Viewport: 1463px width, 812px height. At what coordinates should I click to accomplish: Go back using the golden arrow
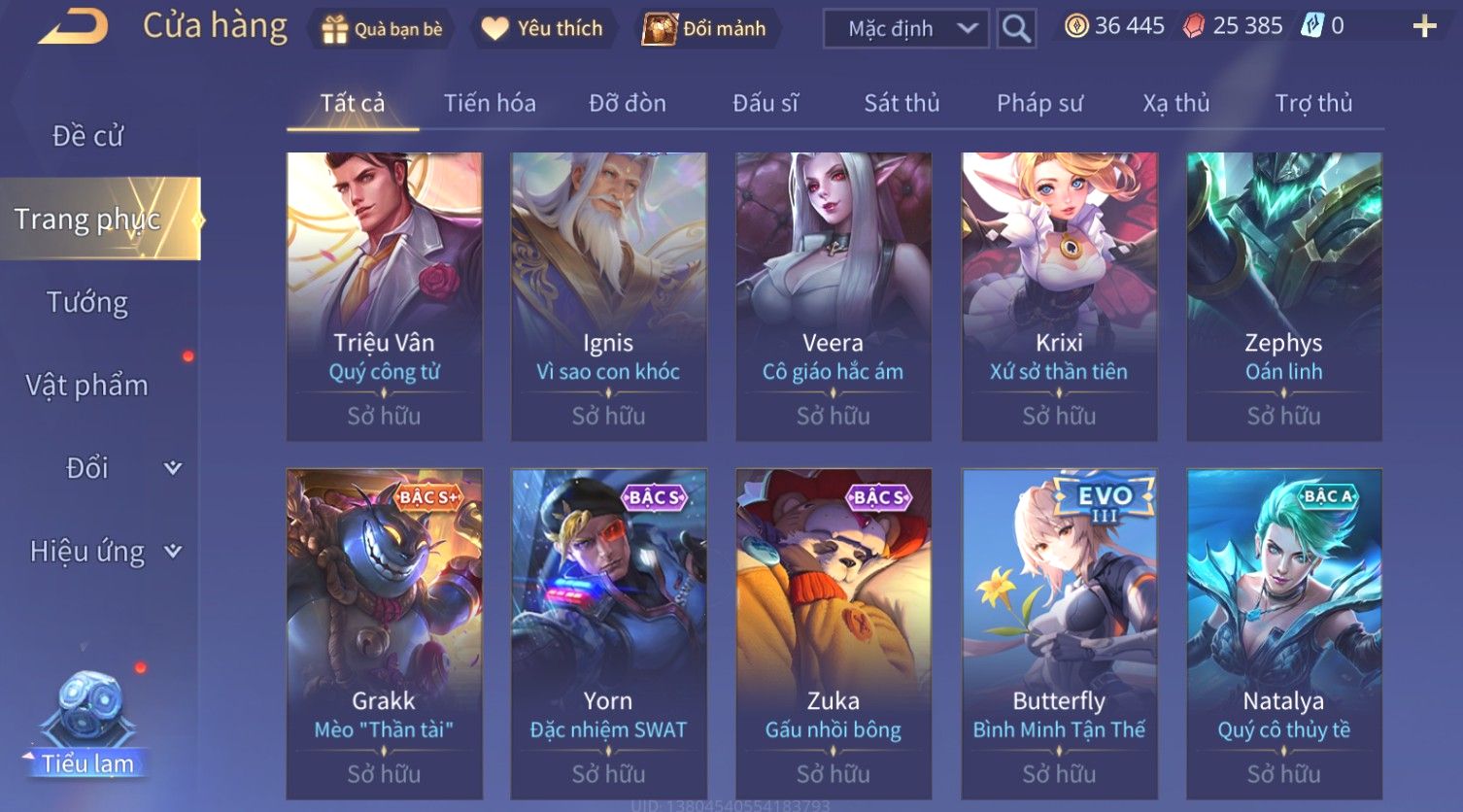click(73, 26)
